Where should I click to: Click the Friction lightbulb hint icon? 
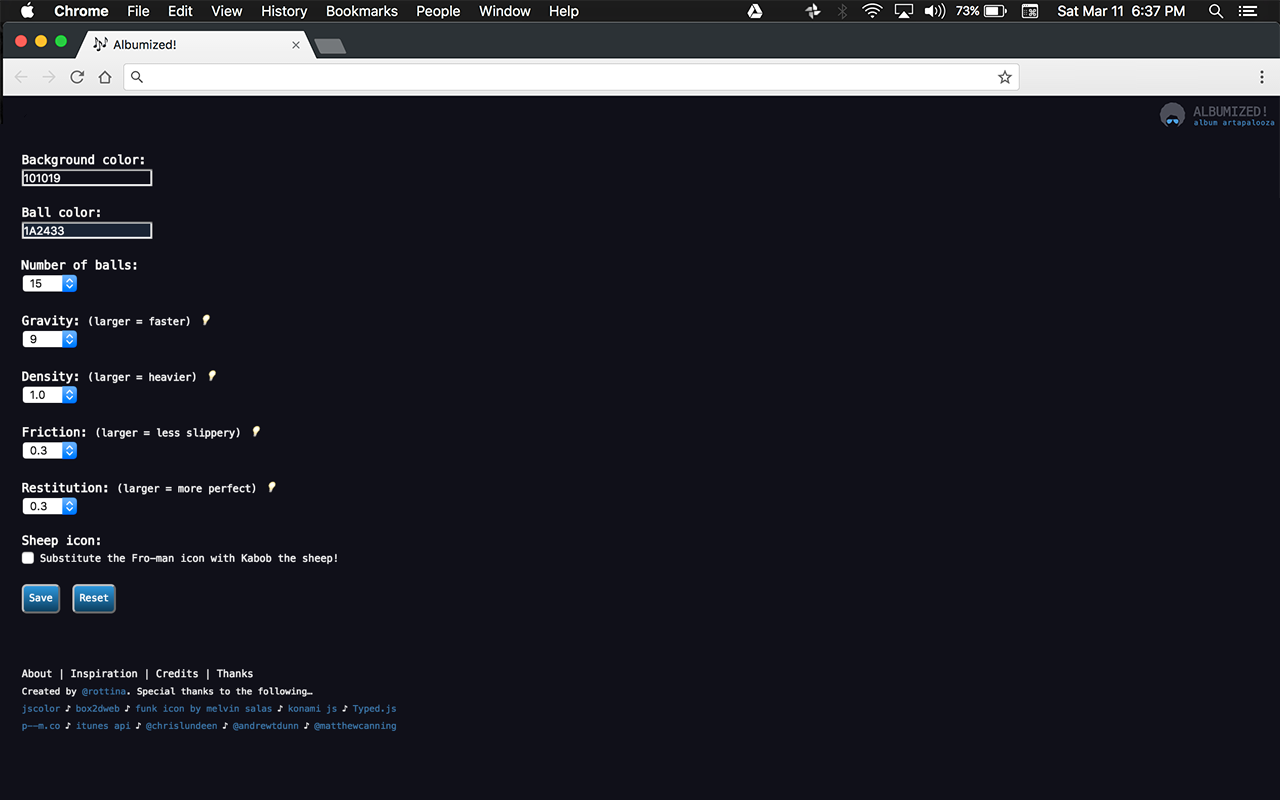(x=256, y=432)
